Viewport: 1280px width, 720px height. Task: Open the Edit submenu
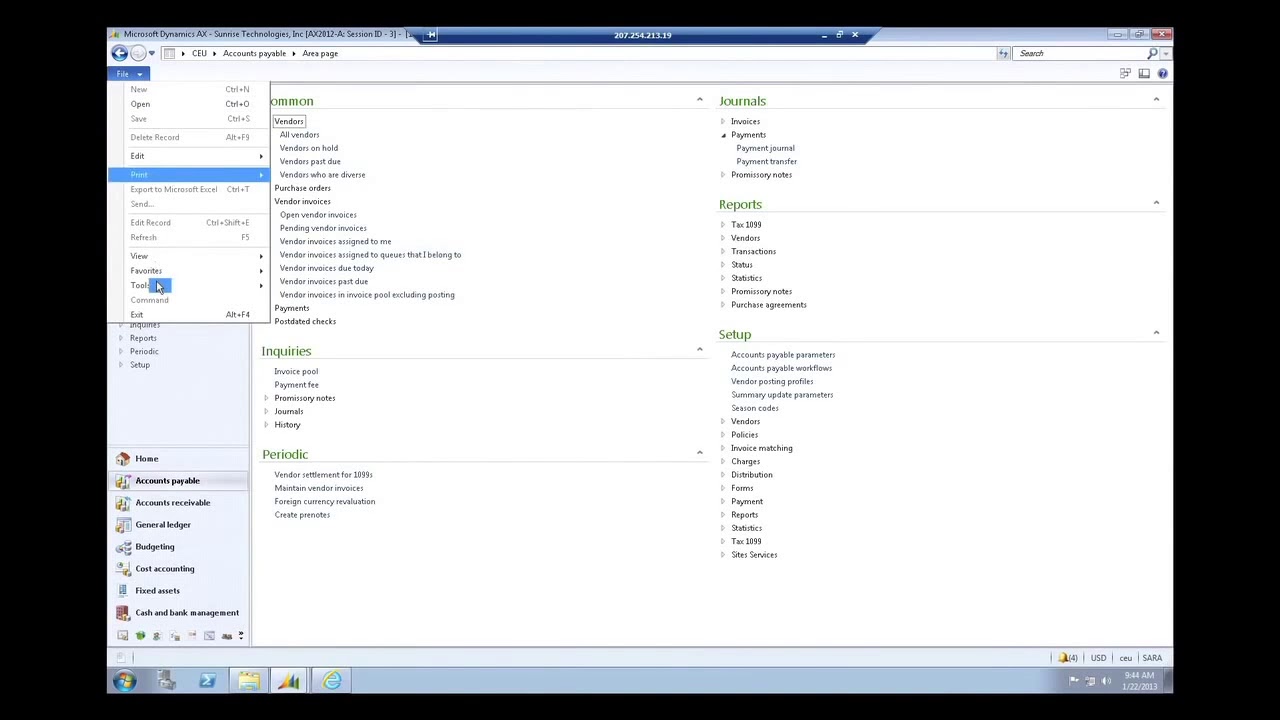tap(190, 156)
